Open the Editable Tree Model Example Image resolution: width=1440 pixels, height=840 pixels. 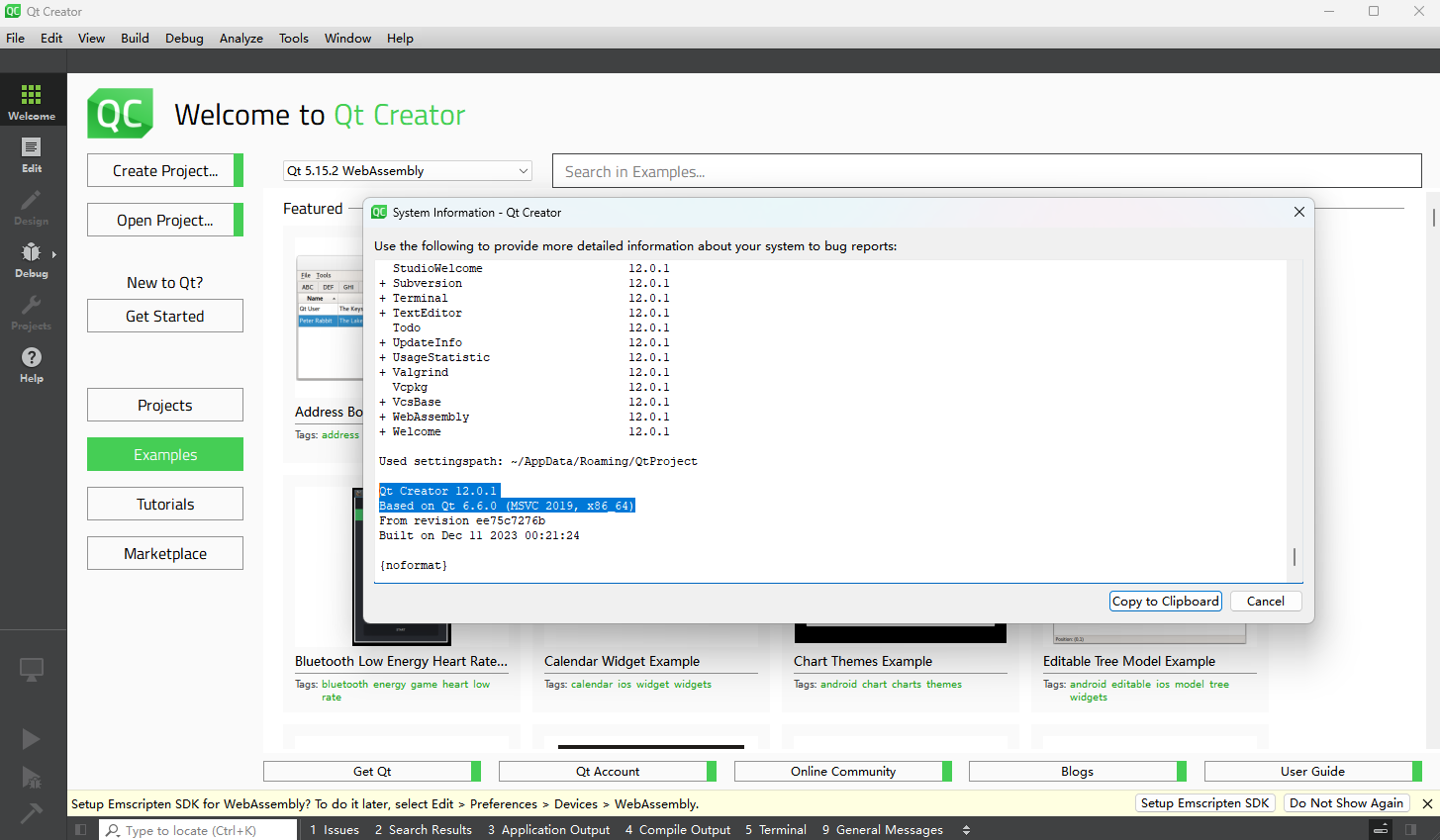[x=1129, y=661]
